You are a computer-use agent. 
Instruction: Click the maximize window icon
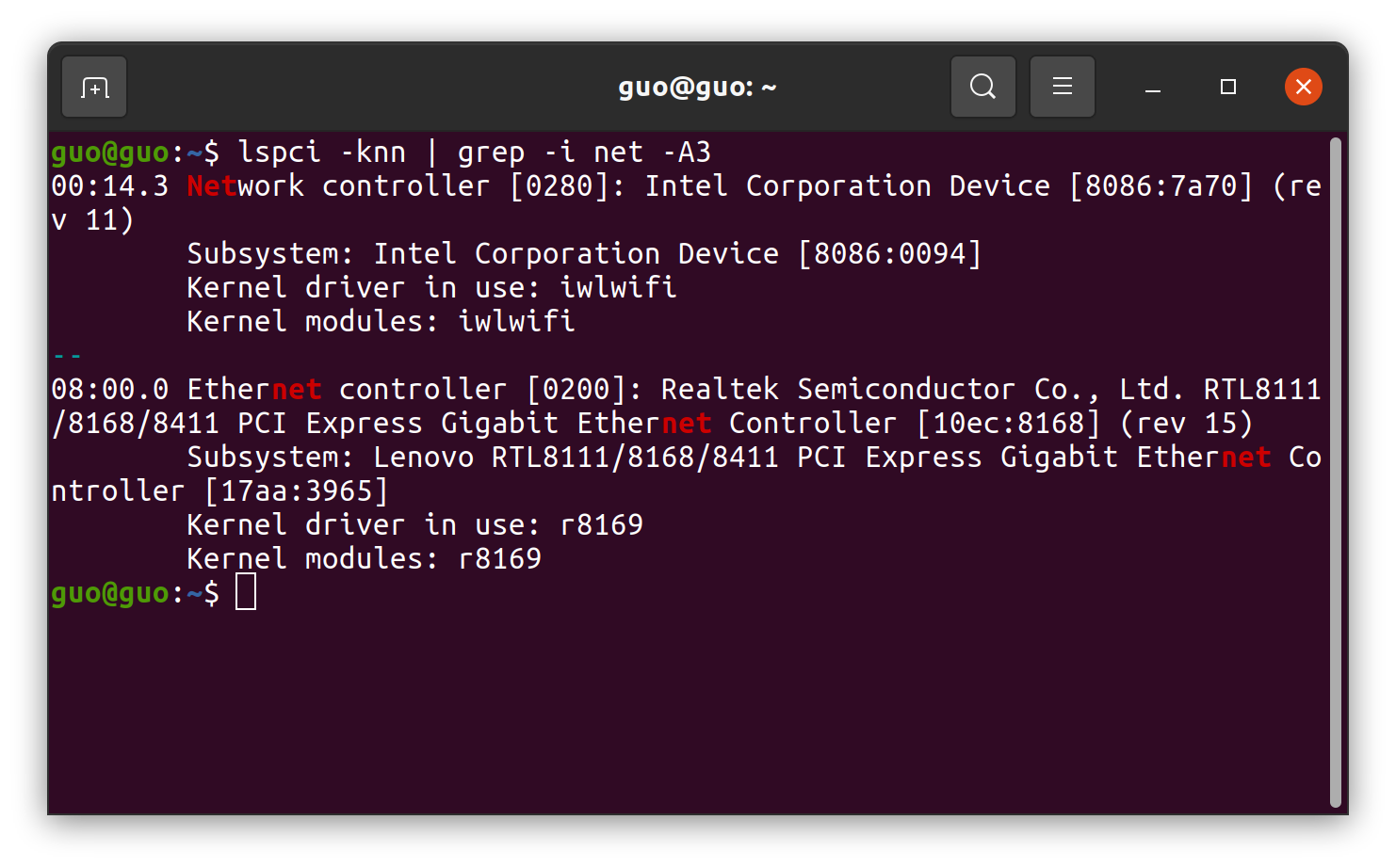(1226, 87)
